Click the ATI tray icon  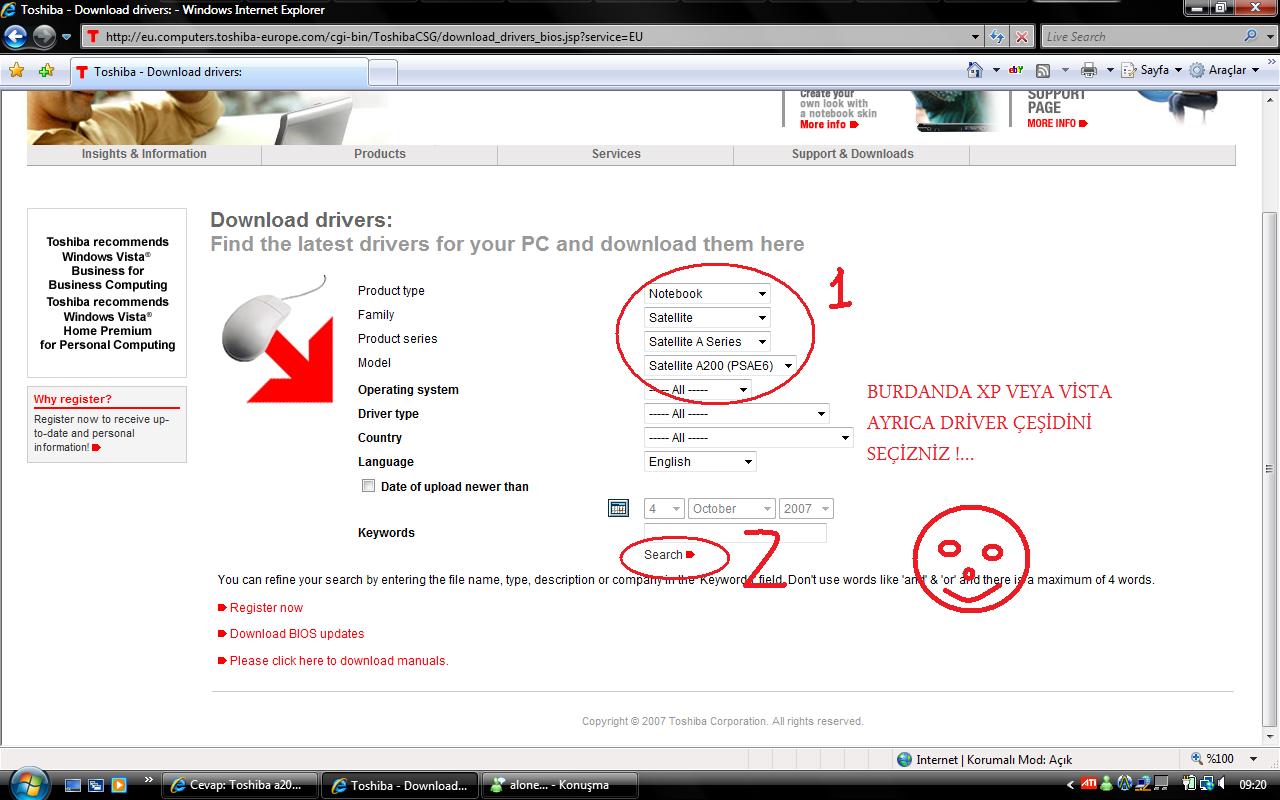click(x=1089, y=784)
